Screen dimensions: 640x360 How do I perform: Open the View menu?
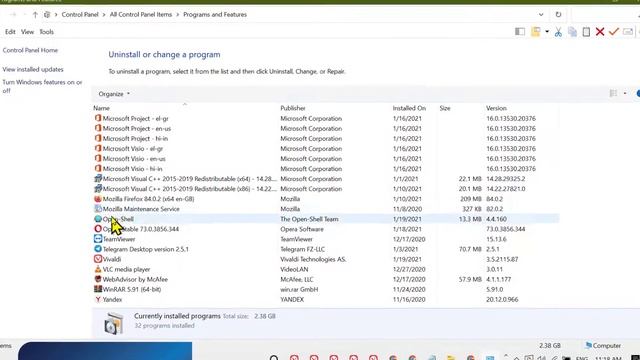click(x=27, y=32)
